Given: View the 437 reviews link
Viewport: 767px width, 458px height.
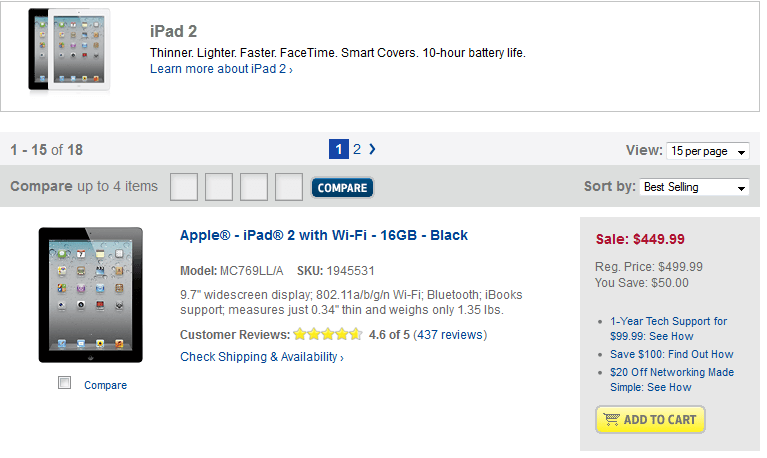Looking at the screenshot, I should pos(449,335).
